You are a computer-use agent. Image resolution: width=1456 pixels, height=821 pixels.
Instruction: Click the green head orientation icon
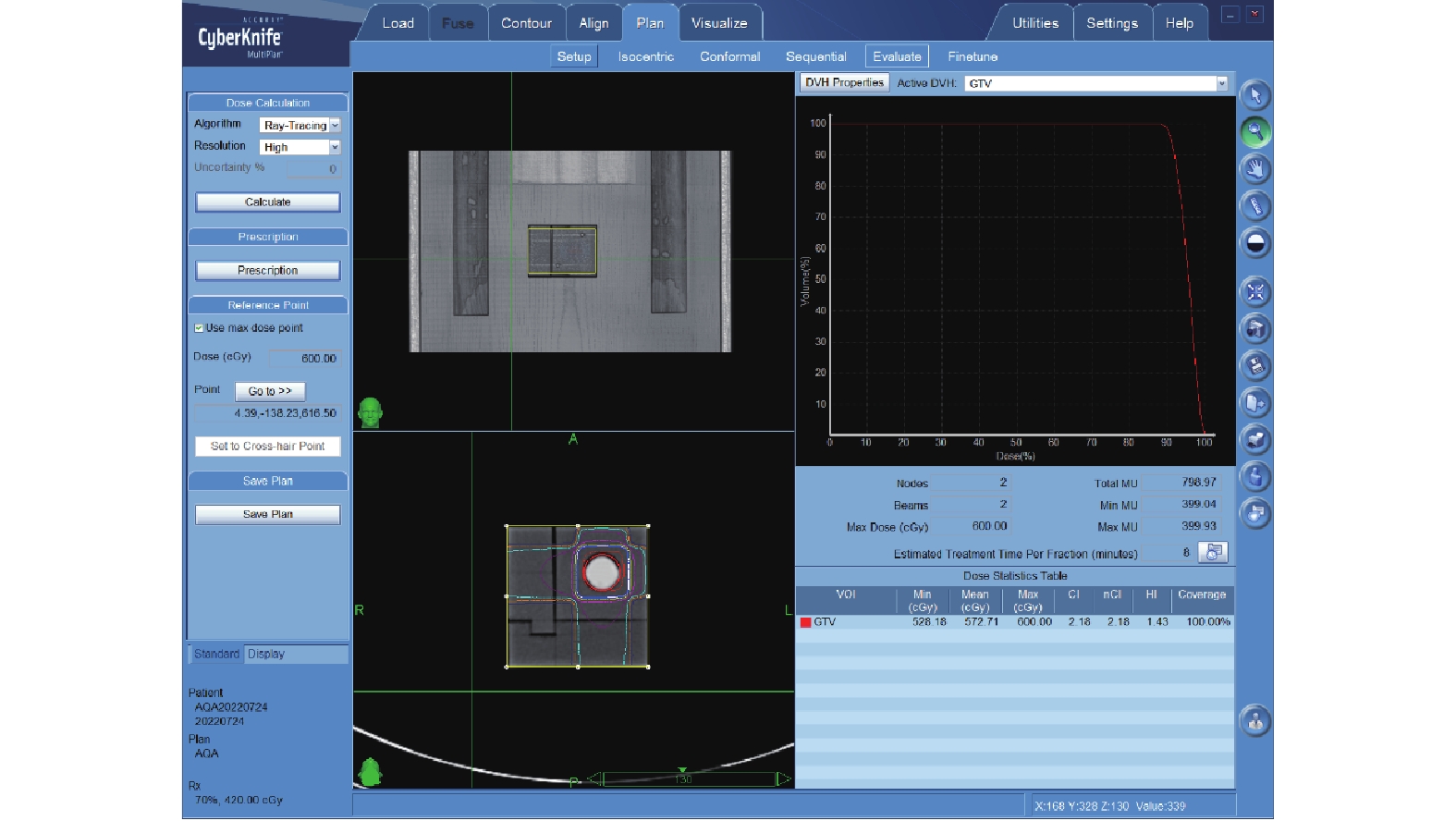tap(370, 412)
